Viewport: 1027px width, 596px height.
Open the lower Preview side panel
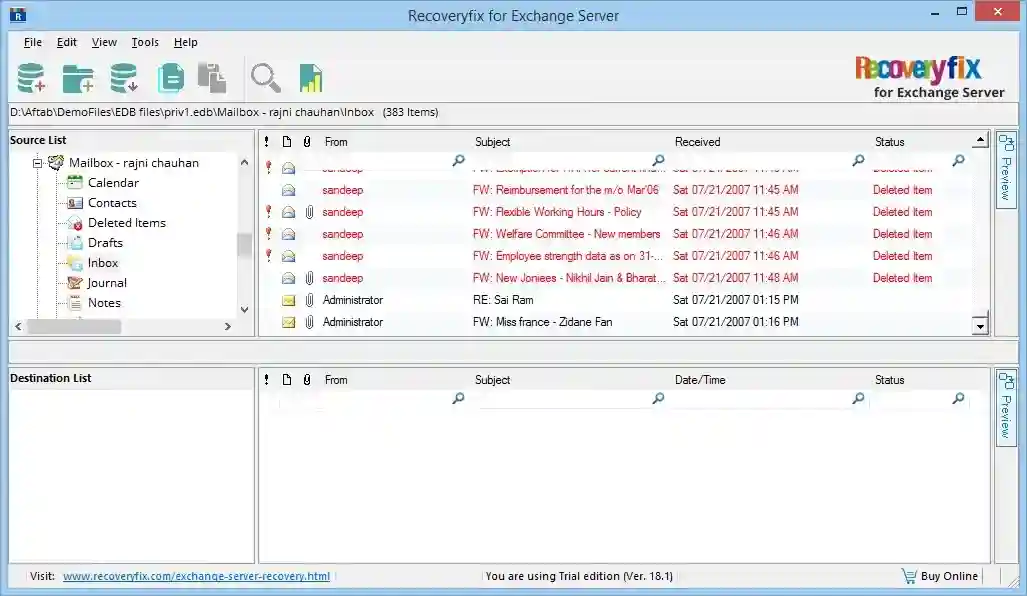click(x=1006, y=408)
